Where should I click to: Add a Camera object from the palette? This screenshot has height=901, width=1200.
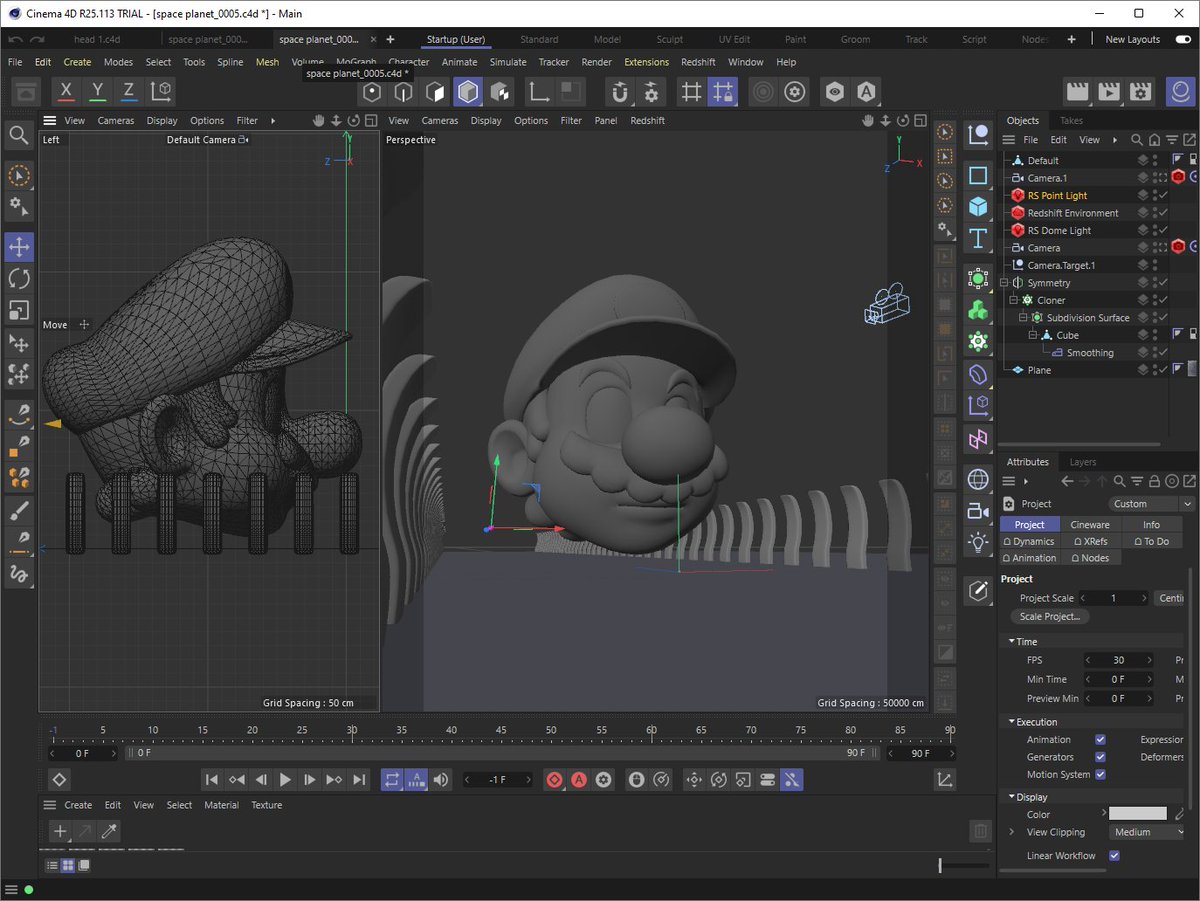[x=978, y=511]
